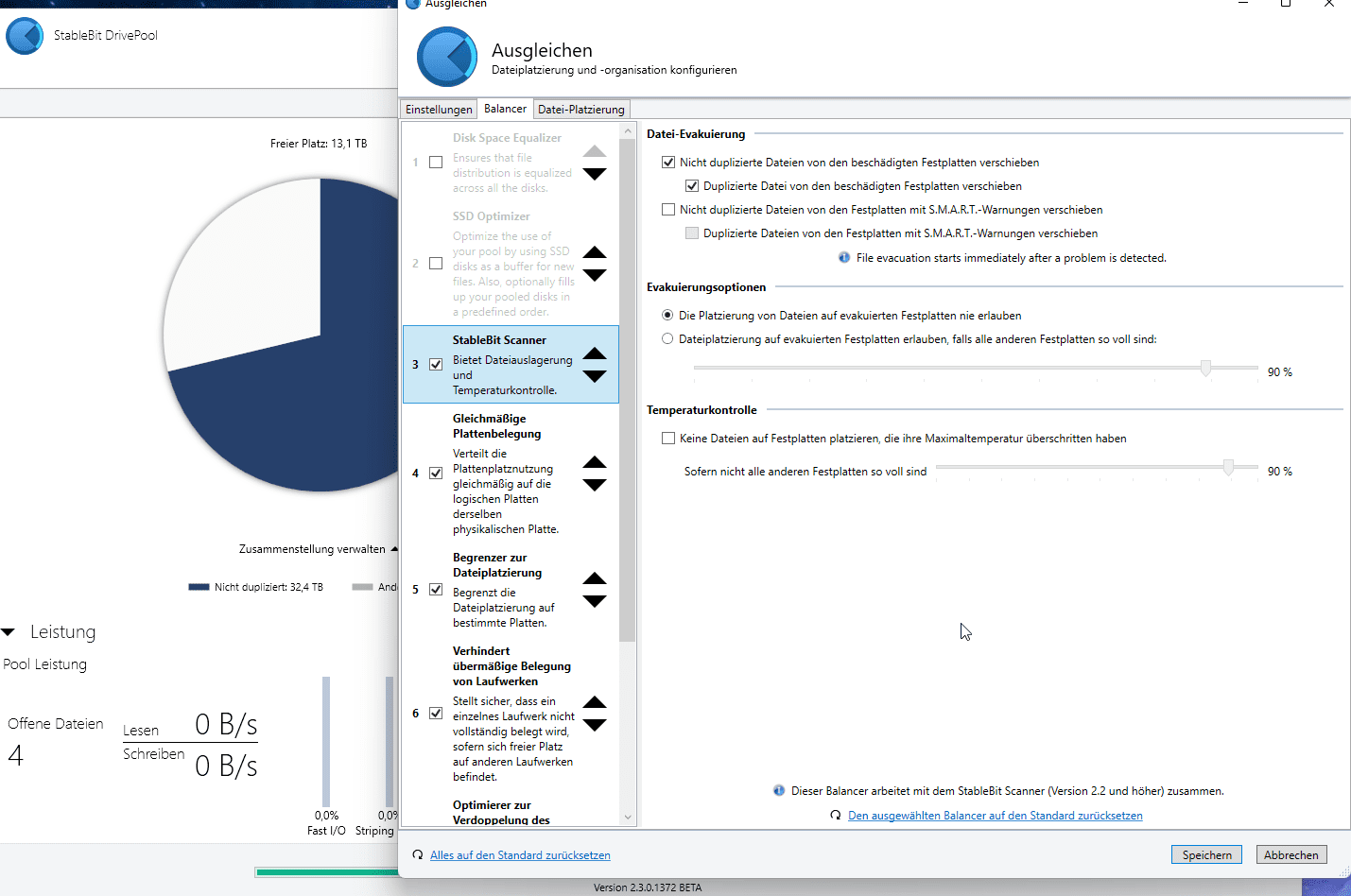Select the Balancer tab
The width and height of the screenshot is (1351, 896).
click(x=505, y=109)
